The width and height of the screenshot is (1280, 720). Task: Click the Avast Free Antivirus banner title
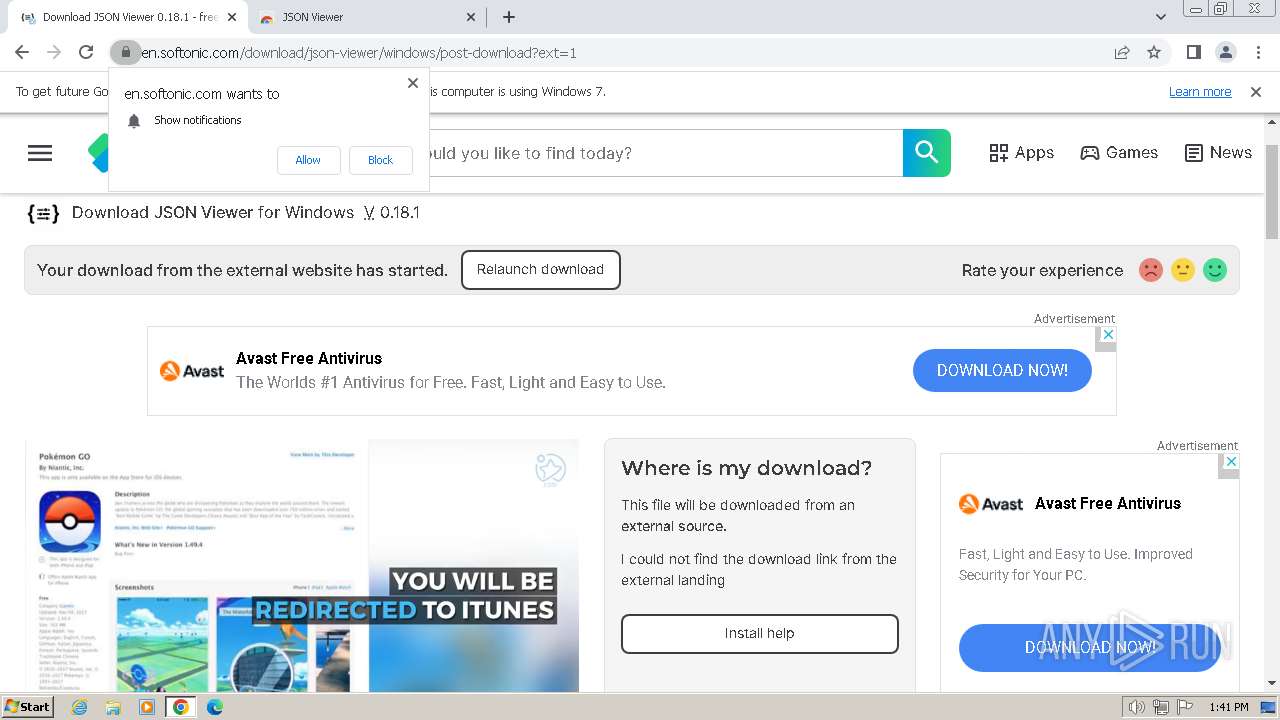[309, 358]
